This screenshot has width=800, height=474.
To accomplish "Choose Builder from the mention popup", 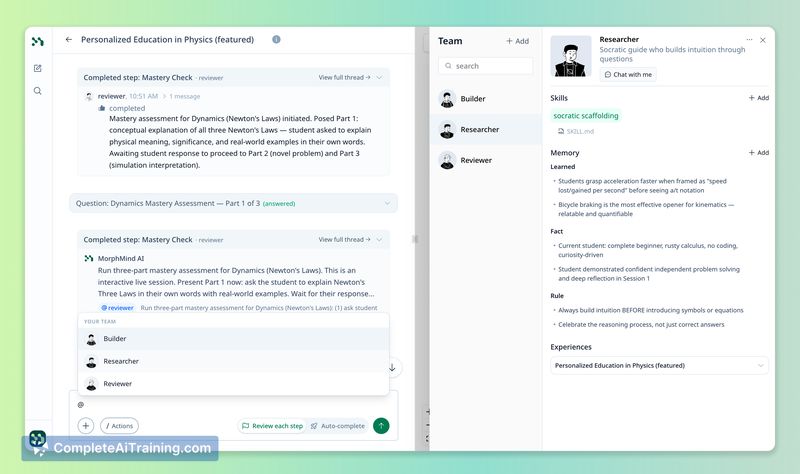I will click(233, 339).
